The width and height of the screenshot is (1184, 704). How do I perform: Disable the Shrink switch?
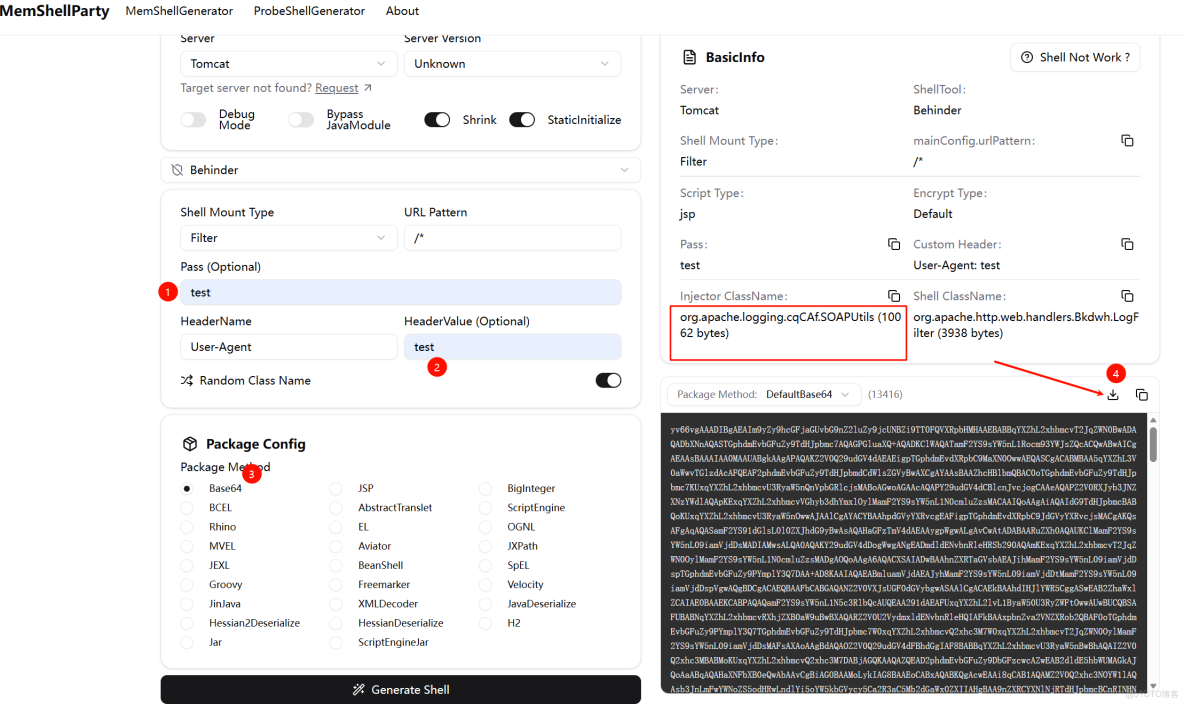(437, 120)
